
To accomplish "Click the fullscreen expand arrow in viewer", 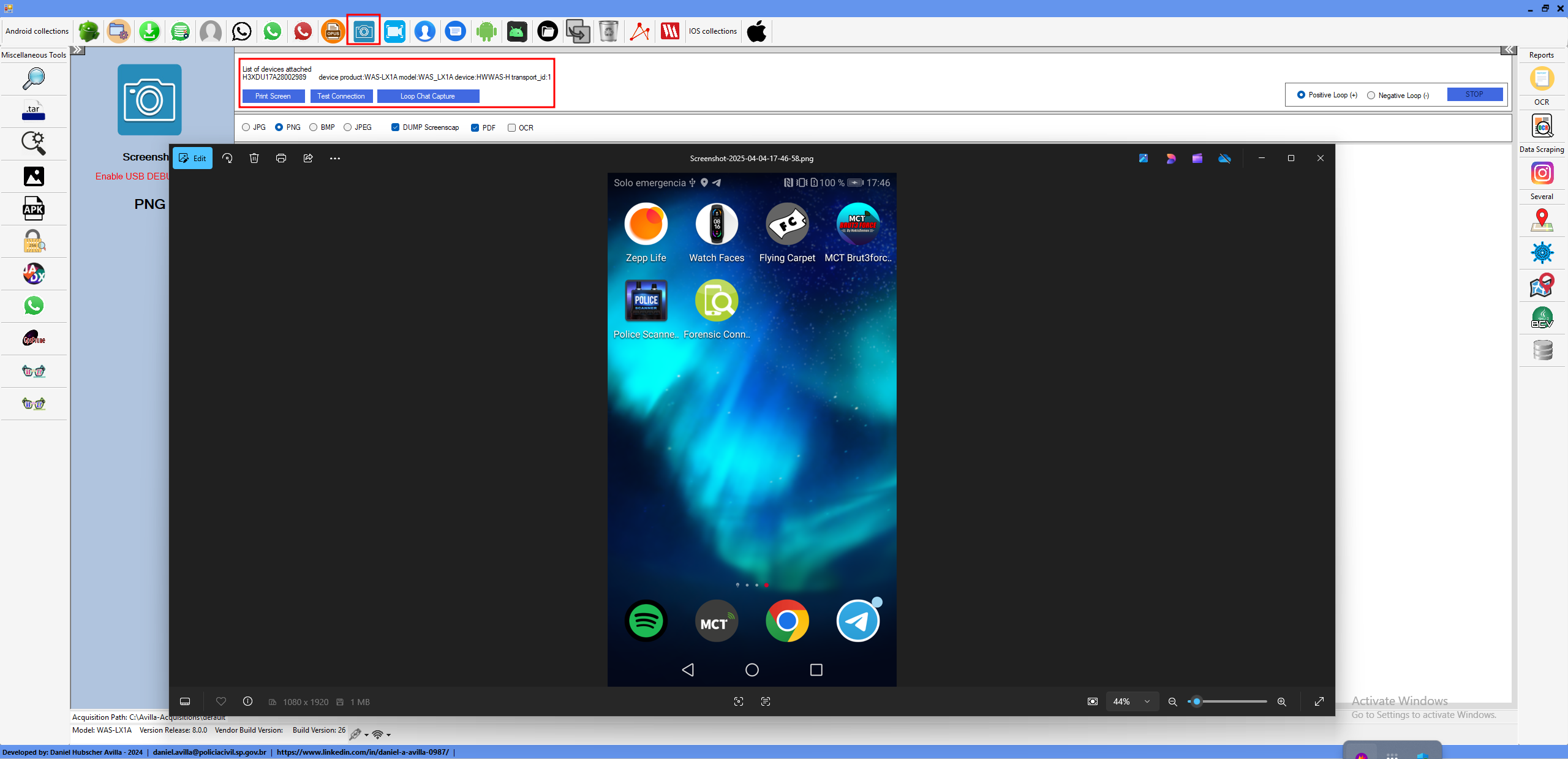I will pos(1319,701).
